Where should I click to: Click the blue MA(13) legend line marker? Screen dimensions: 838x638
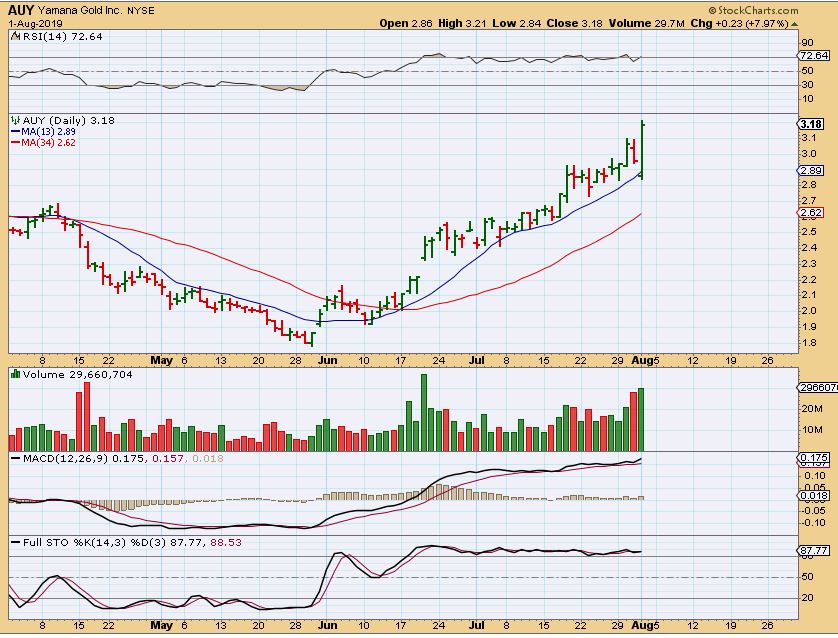15,131
